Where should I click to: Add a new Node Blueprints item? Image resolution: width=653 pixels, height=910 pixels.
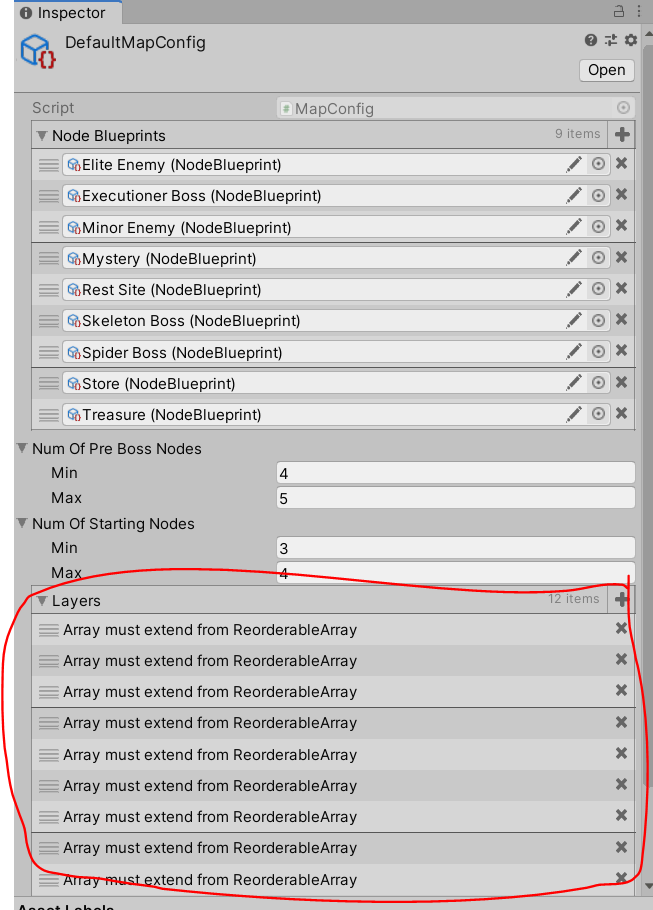coord(622,135)
